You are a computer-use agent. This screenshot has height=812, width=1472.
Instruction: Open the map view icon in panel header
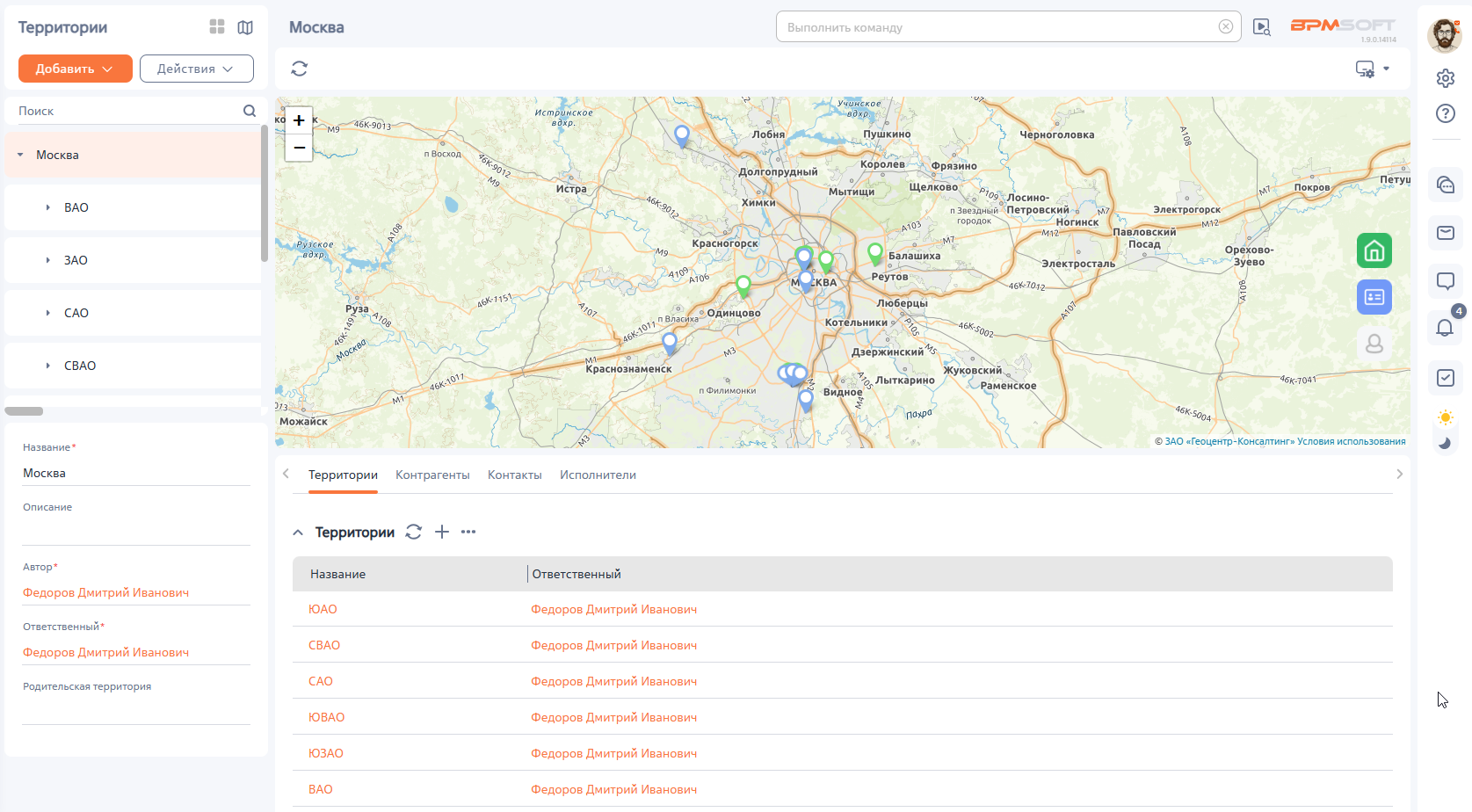pyautogui.click(x=245, y=27)
